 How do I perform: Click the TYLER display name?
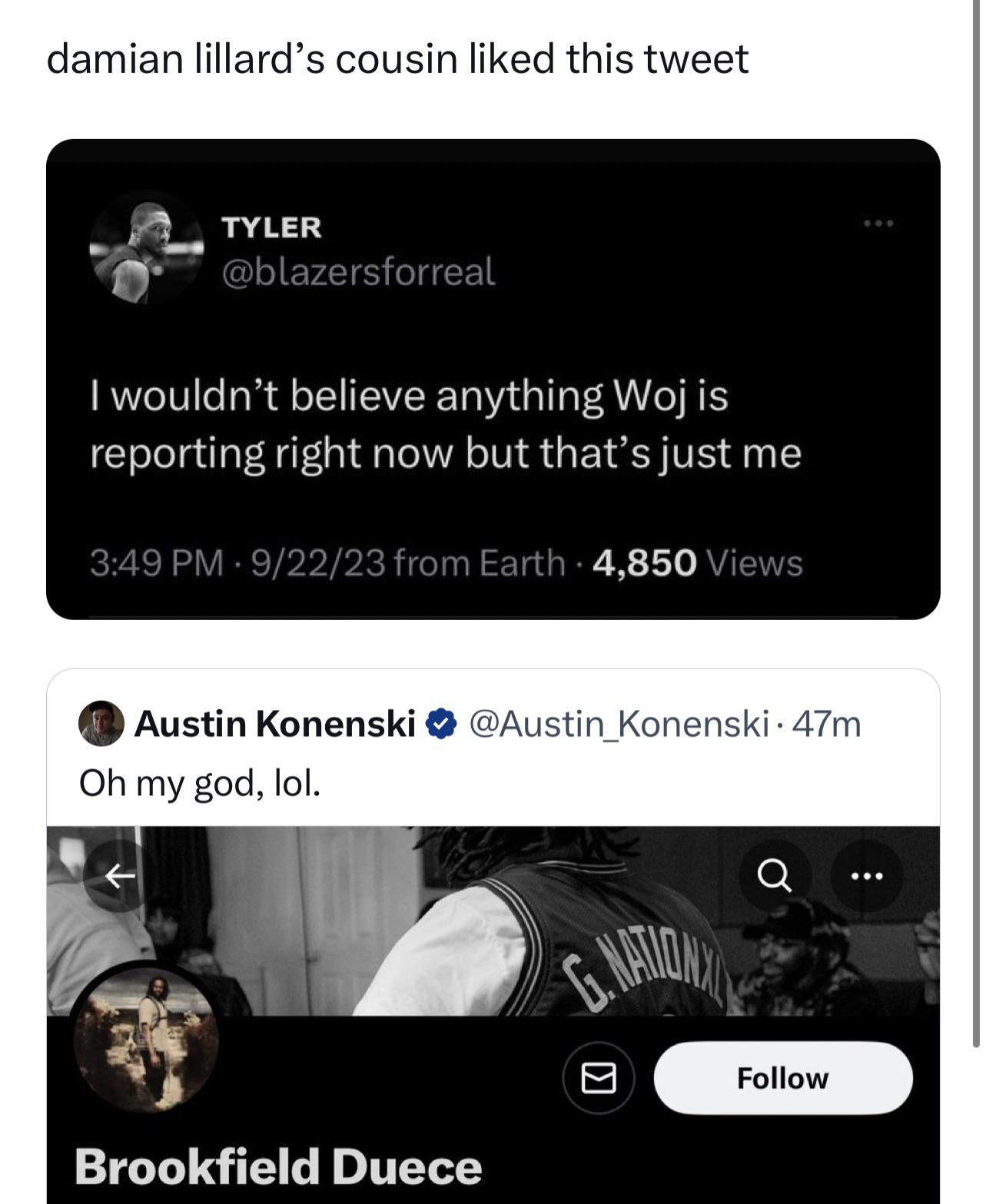pos(271,227)
